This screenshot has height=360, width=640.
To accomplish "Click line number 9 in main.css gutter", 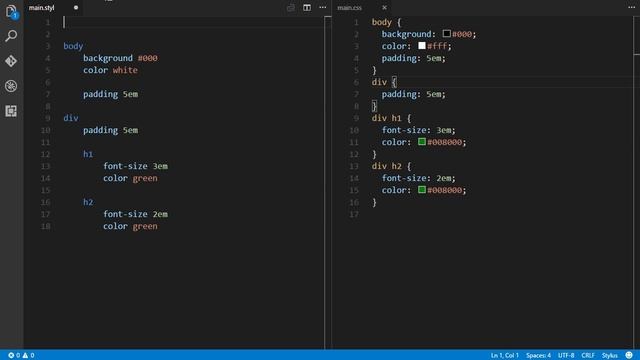I will [356, 118].
